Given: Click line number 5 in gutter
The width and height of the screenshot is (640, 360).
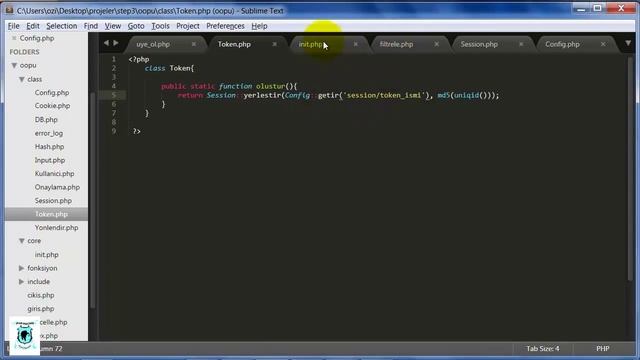Looking at the screenshot, I should point(114,95).
